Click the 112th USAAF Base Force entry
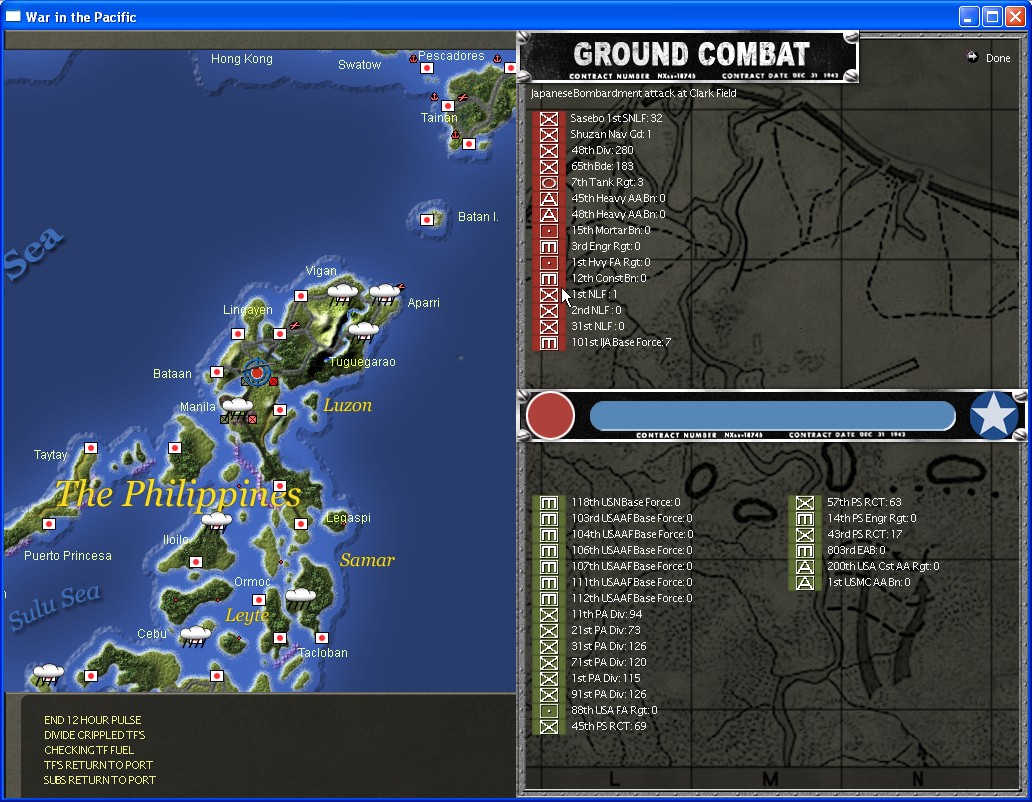1032x802 pixels. pyautogui.click(x=632, y=598)
